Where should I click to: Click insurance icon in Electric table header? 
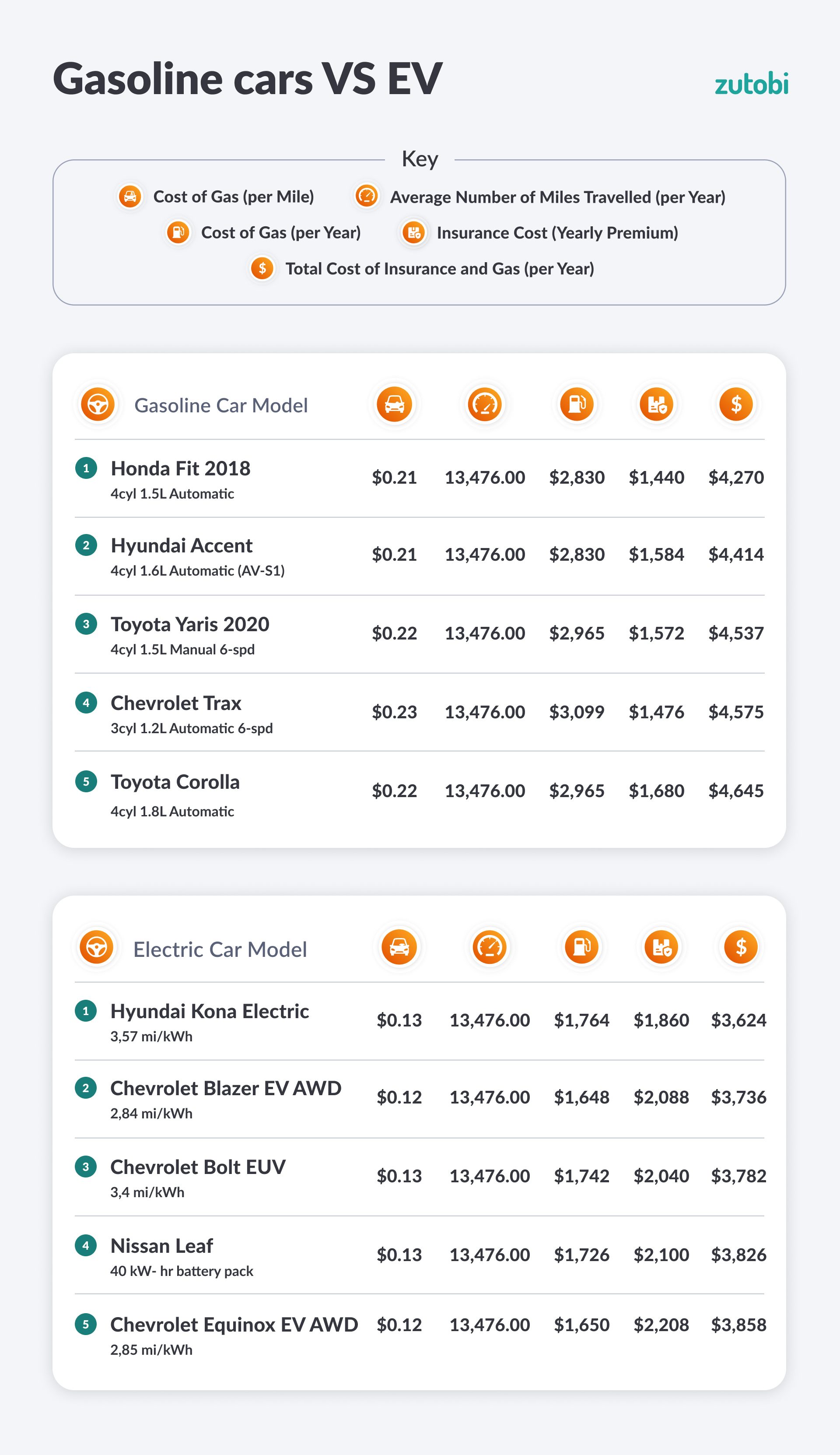tap(661, 947)
